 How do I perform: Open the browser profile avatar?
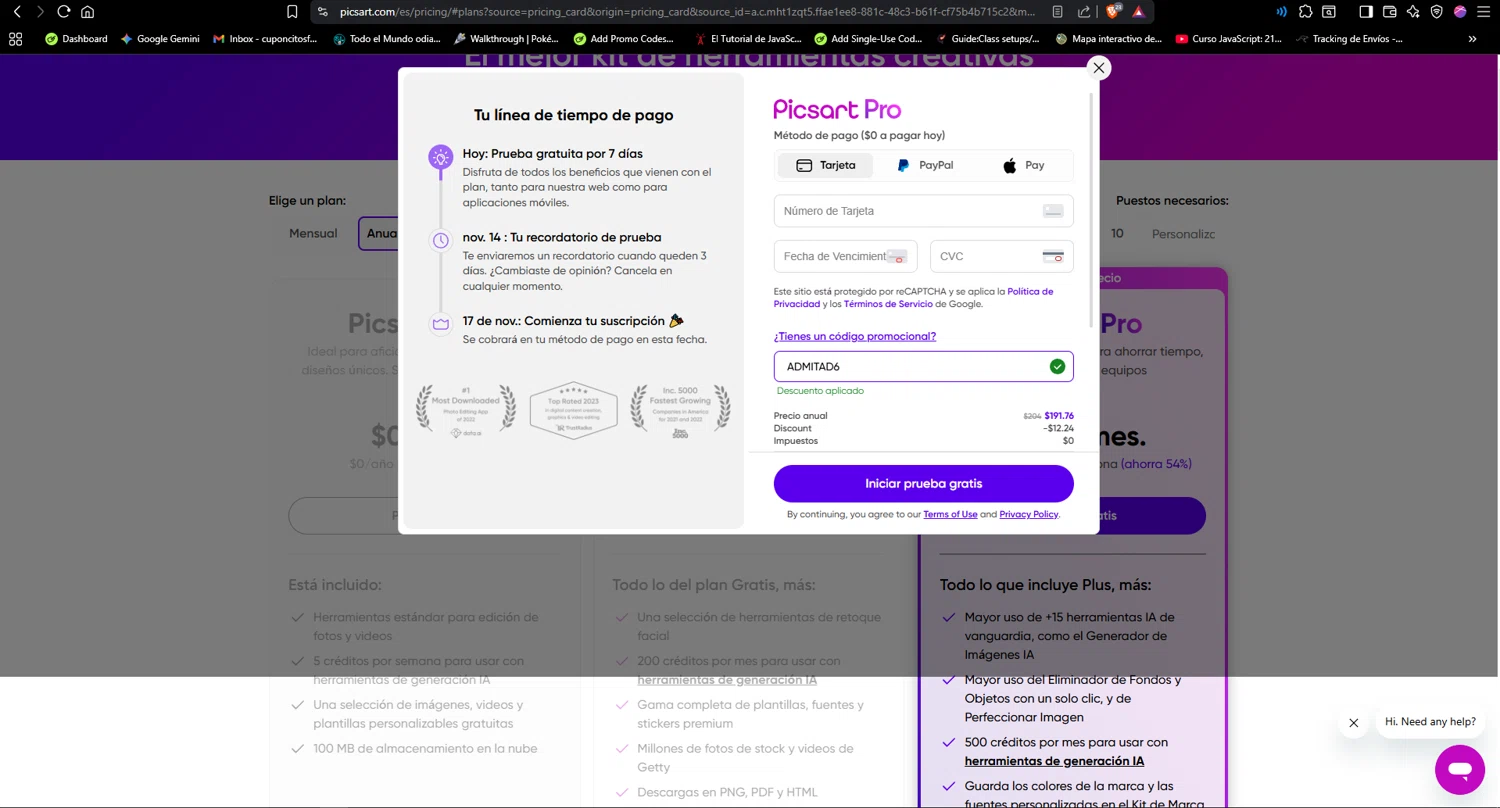[1460, 12]
